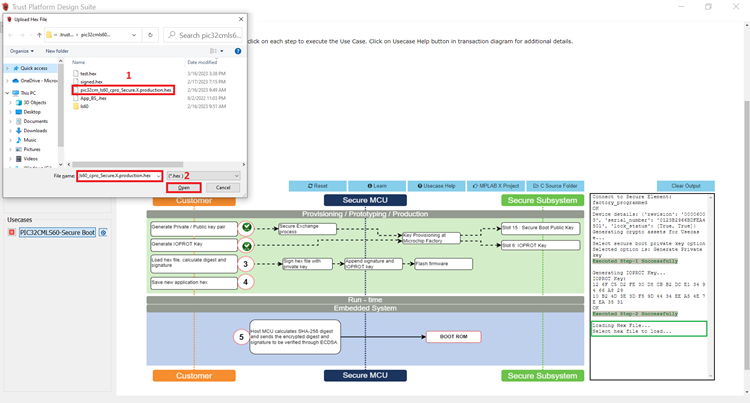The width and height of the screenshot is (750, 403).
Task: Refresh the pic32cmls60 folder listing
Action: click(x=150, y=35)
